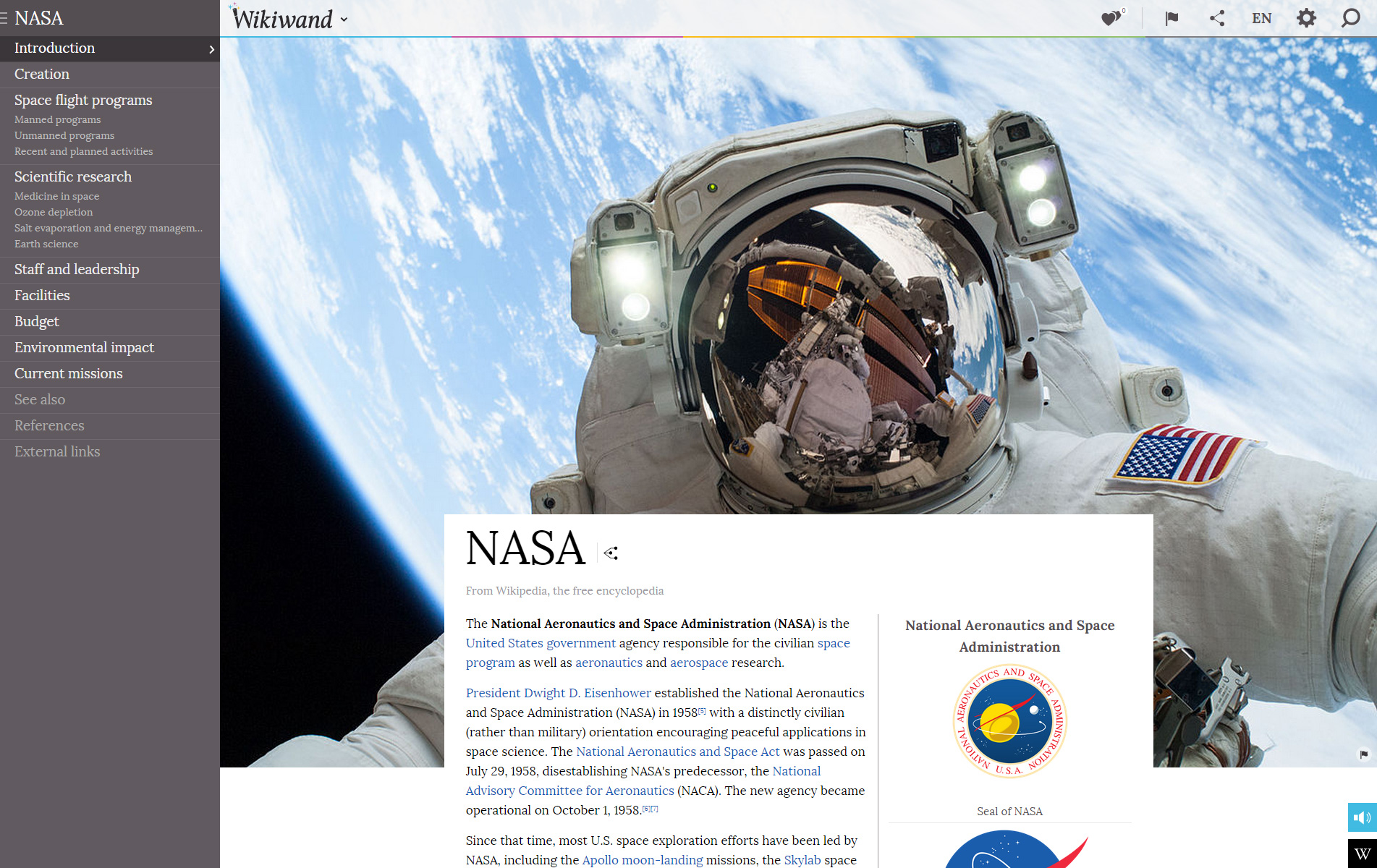The height and width of the screenshot is (868, 1377).
Task: Click the small flag on cover image
Action: [x=1363, y=754]
